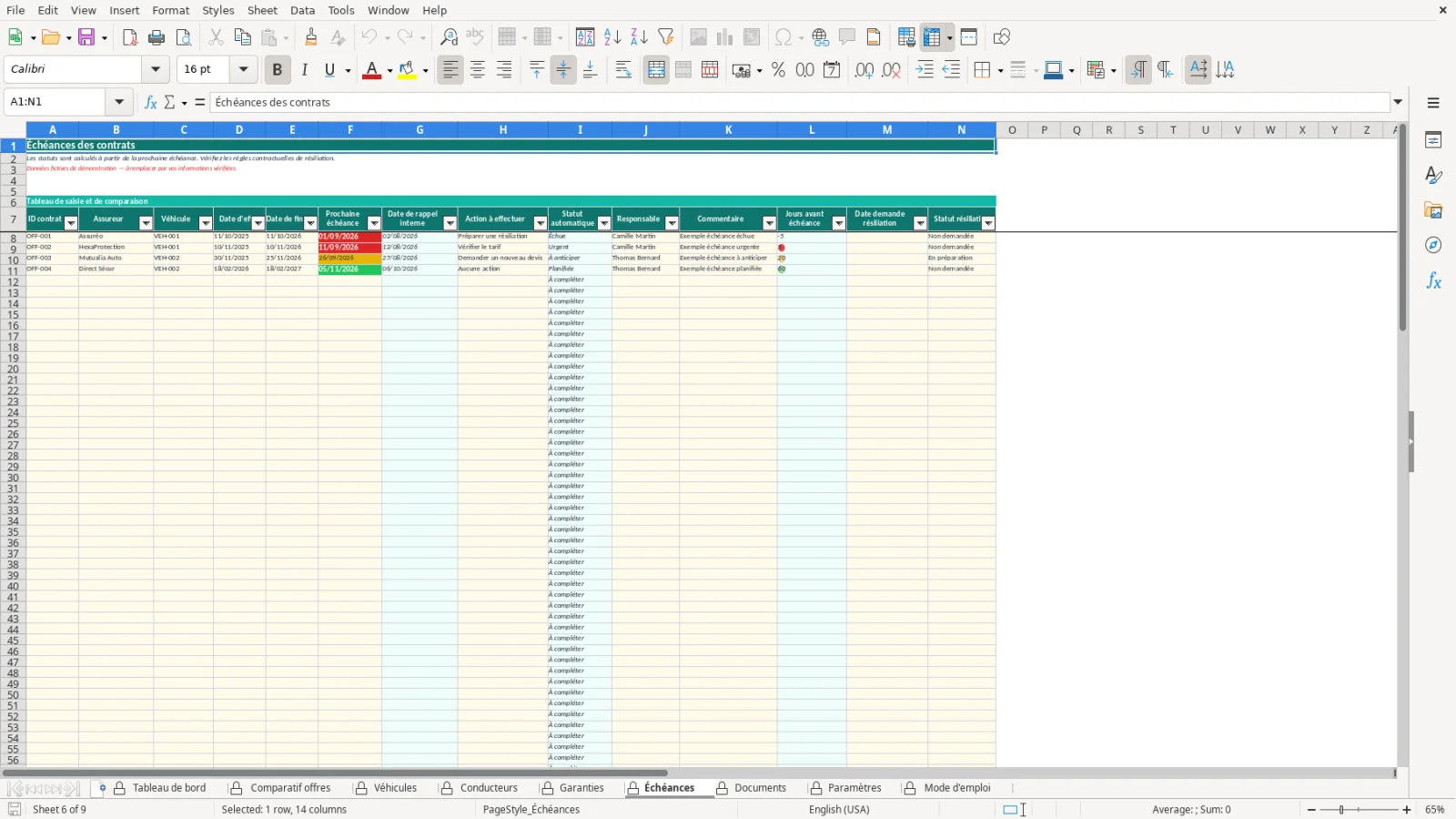Open Responsable column filter dropdown
This screenshot has height=819, width=1456.
(672, 223)
